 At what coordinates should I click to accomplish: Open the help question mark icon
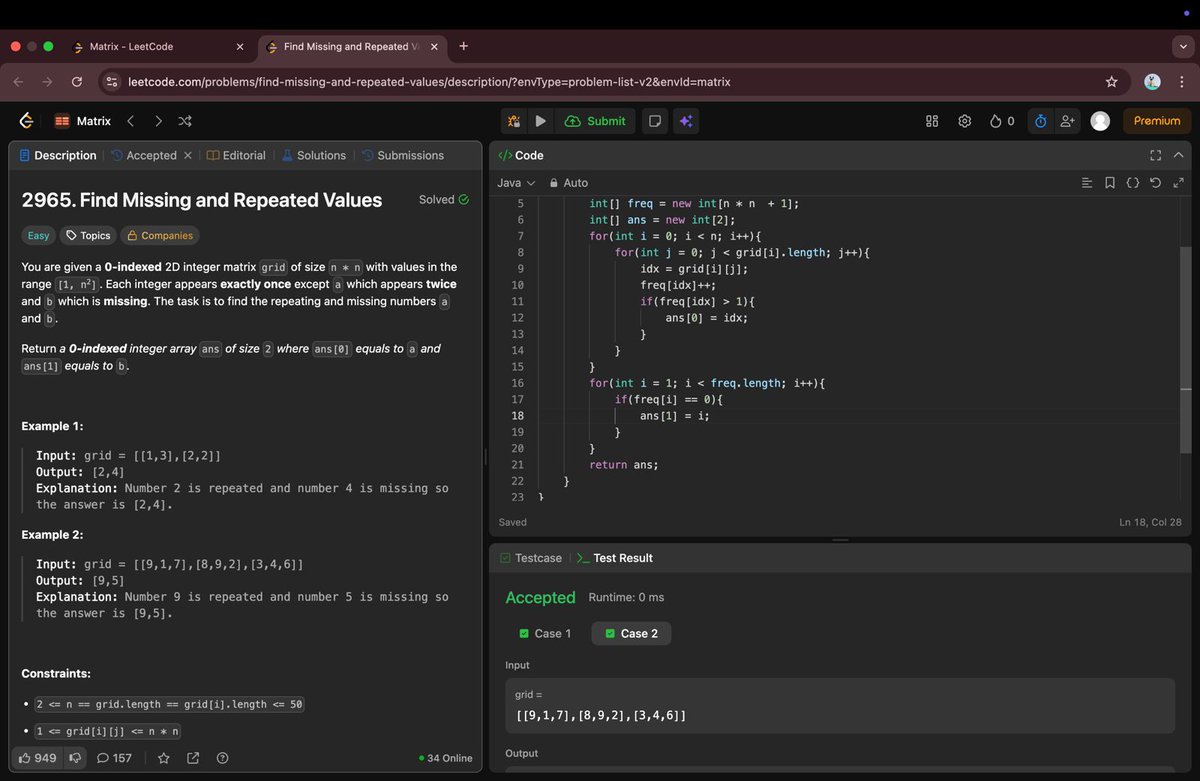(x=222, y=758)
